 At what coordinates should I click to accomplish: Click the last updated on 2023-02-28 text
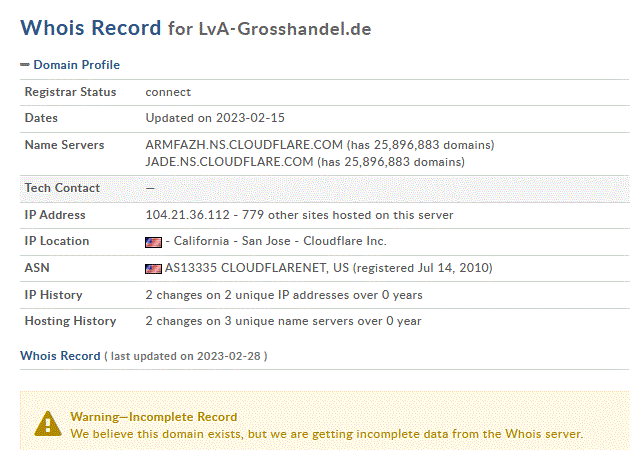tap(186, 356)
